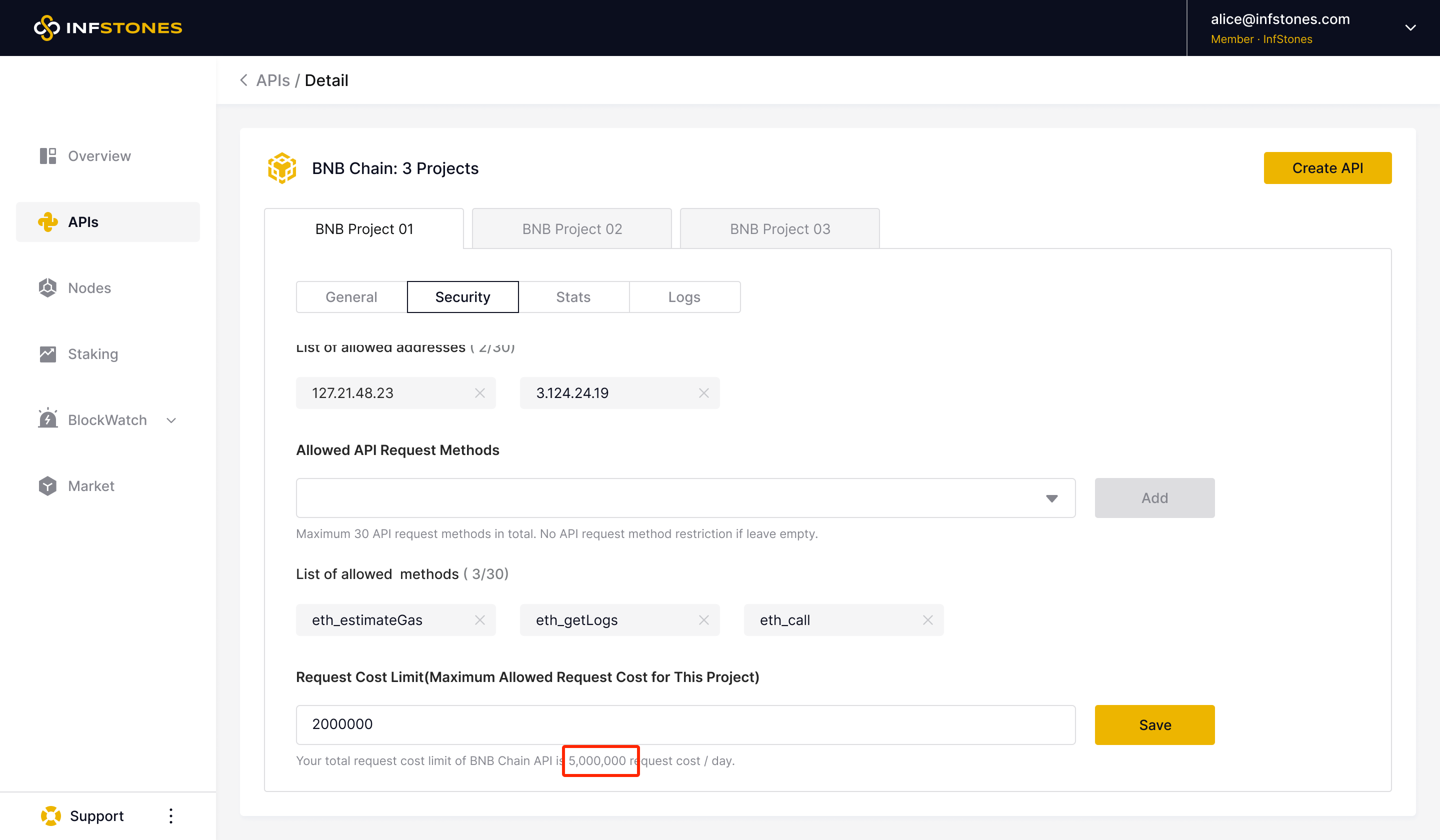
Task: Expand the BlockWatch submenu chevron
Action: pos(171,420)
